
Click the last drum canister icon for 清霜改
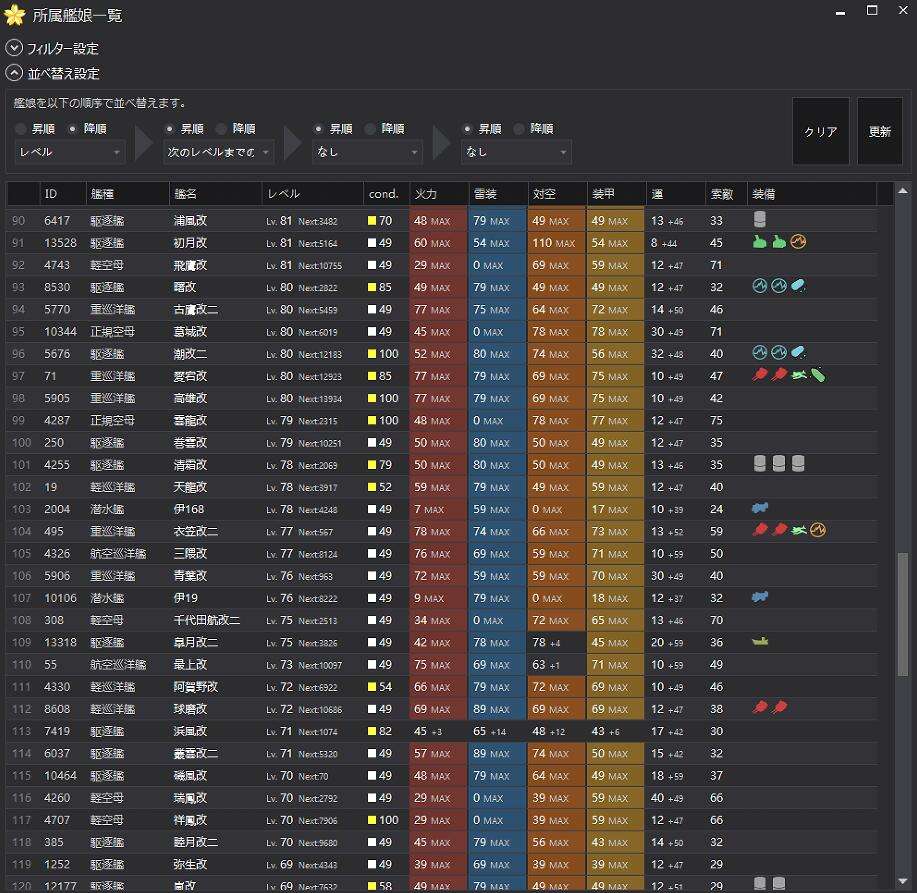tap(798, 464)
